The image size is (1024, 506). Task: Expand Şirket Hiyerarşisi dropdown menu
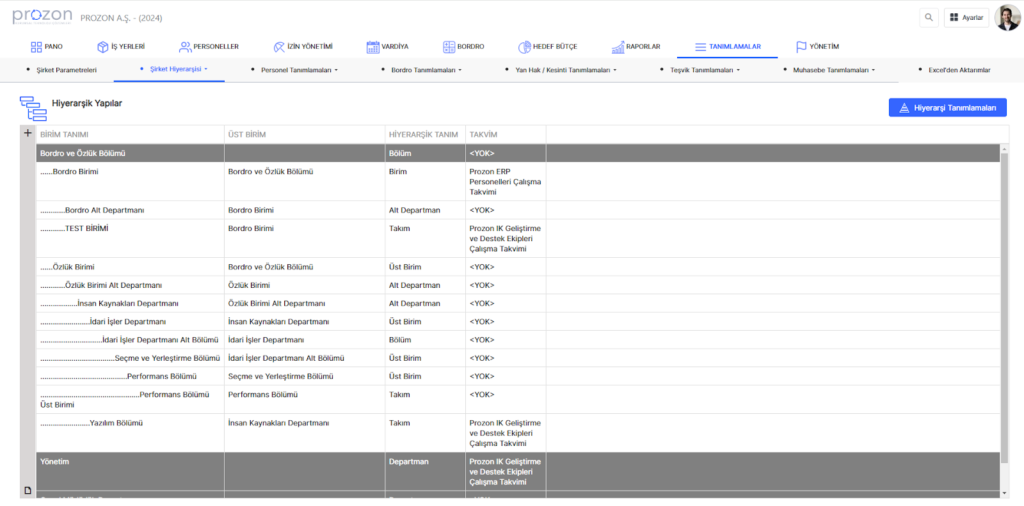point(179,70)
